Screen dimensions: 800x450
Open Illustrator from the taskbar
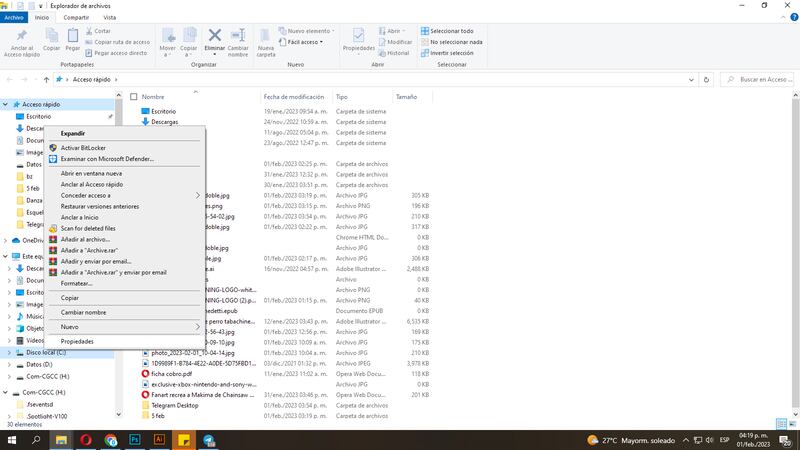[159, 440]
